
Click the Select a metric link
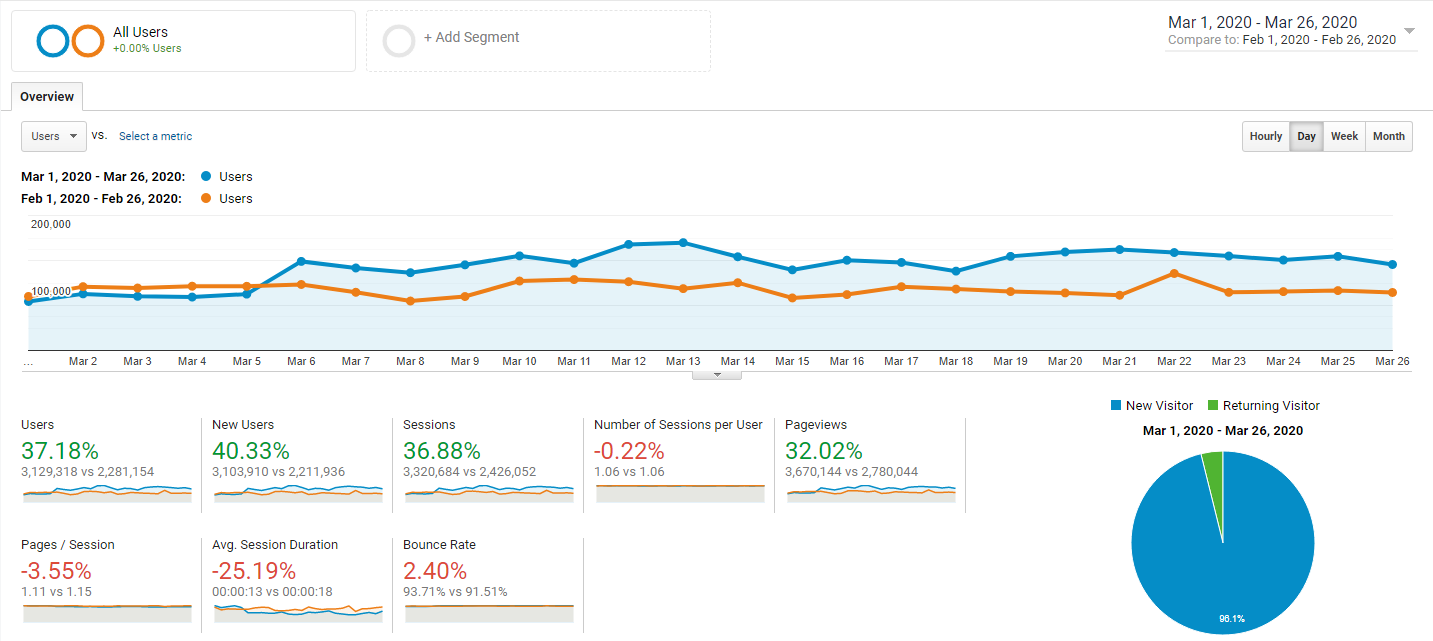155,136
